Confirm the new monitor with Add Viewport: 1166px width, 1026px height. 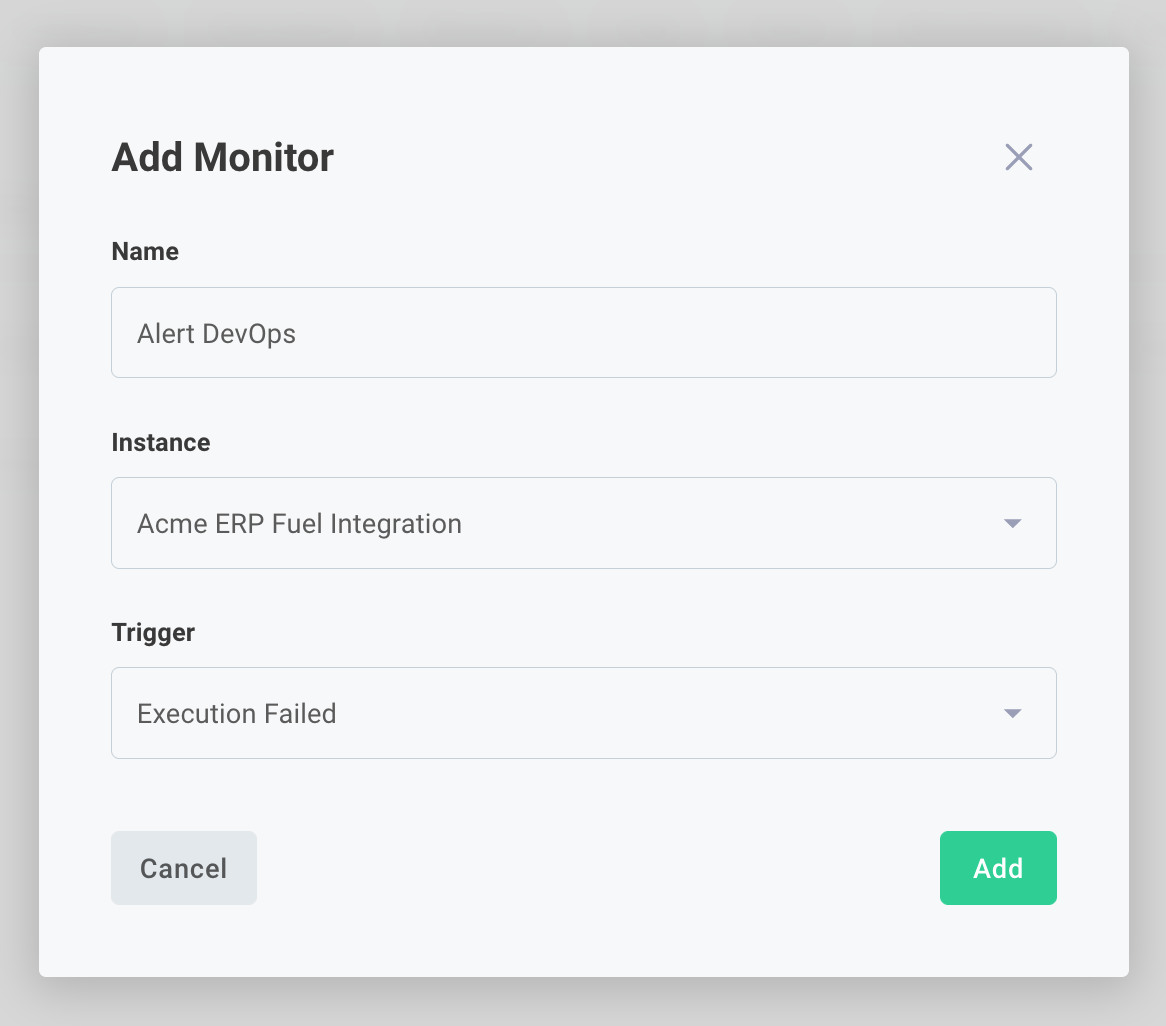pyautogui.click(x=997, y=868)
